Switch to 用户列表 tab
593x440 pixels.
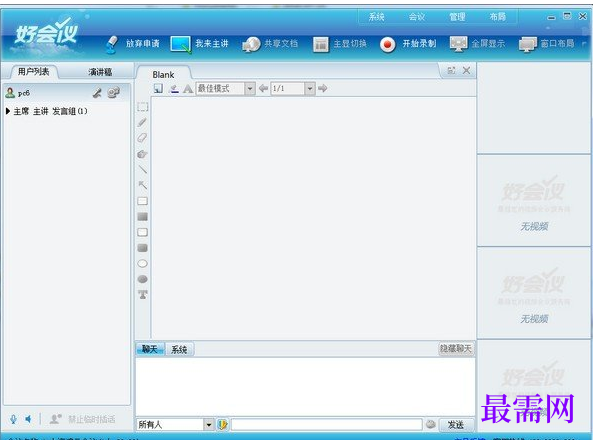pyautogui.click(x=33, y=72)
